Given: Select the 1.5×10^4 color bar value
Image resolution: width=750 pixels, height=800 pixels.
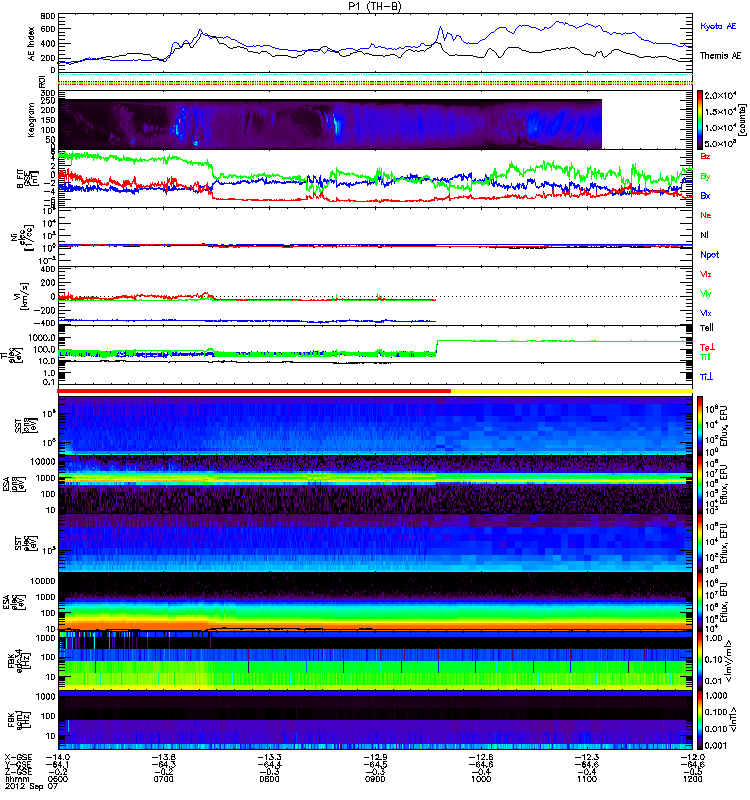Looking at the screenshot, I should pos(720,112).
